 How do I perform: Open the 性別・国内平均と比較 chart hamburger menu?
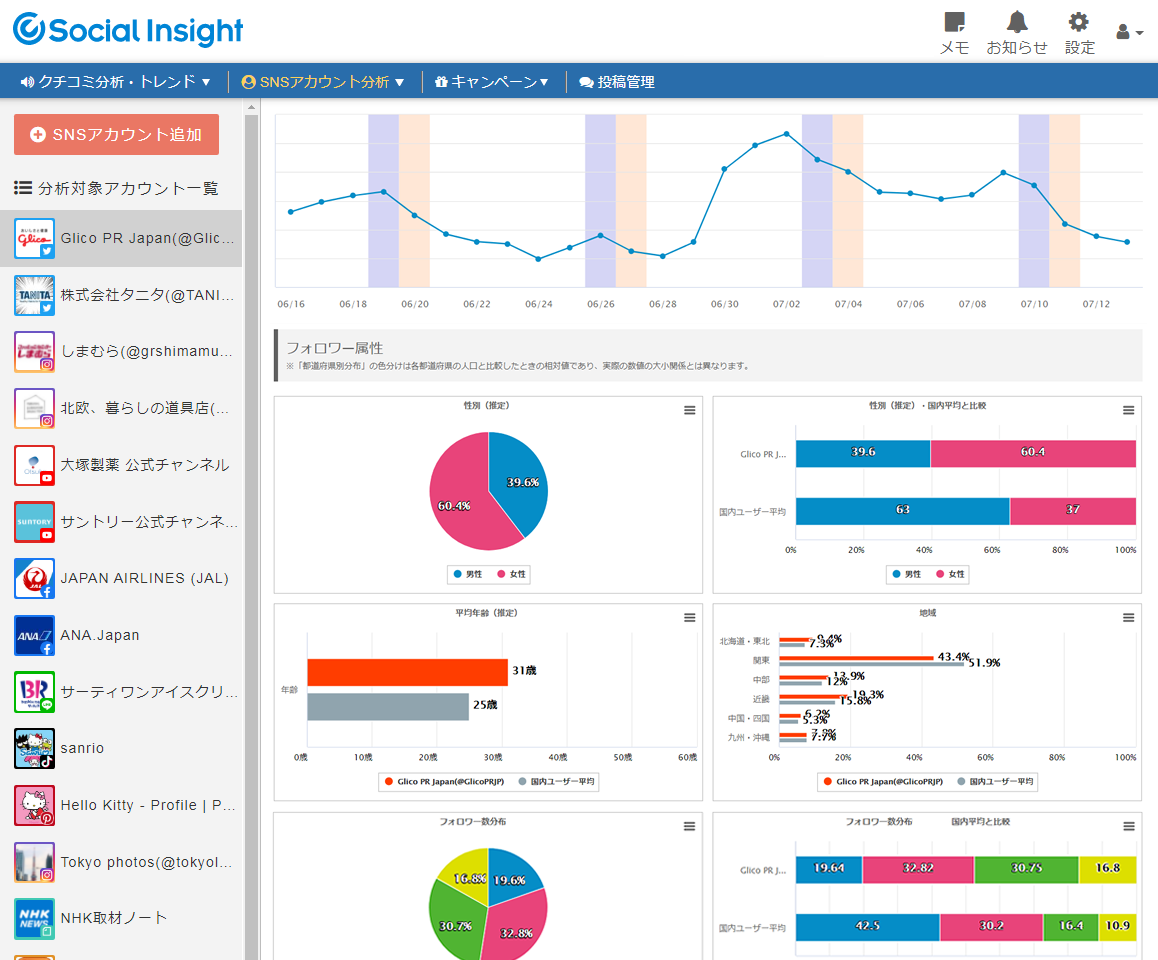pos(1128,411)
